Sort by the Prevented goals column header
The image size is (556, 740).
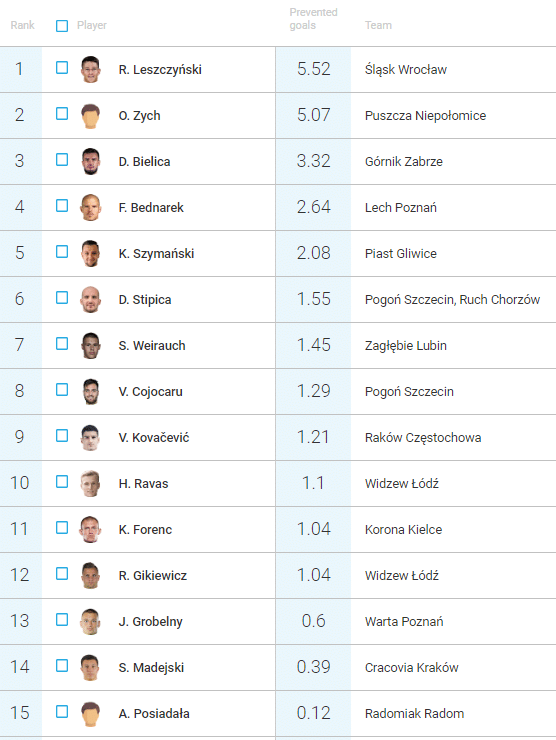(x=313, y=19)
